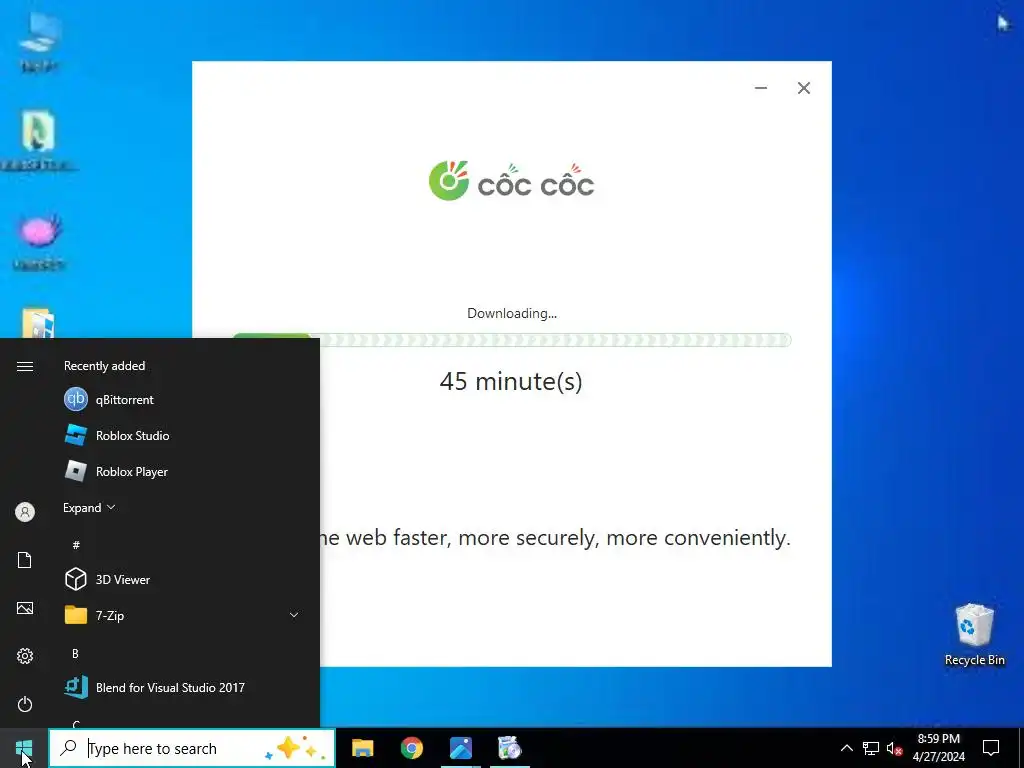This screenshot has height=768, width=1024.
Task: Expand the 7-Zip folder chevron
Action: 294,615
